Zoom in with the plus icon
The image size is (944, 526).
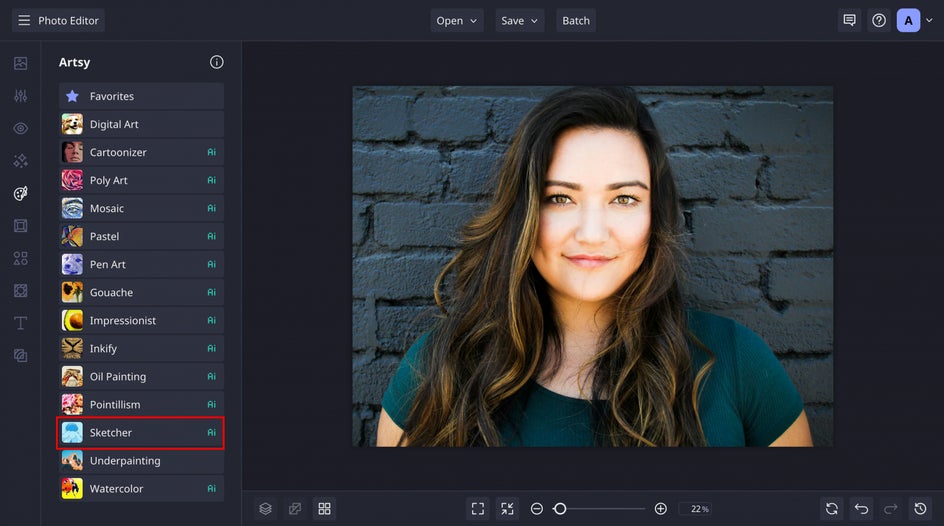point(660,509)
